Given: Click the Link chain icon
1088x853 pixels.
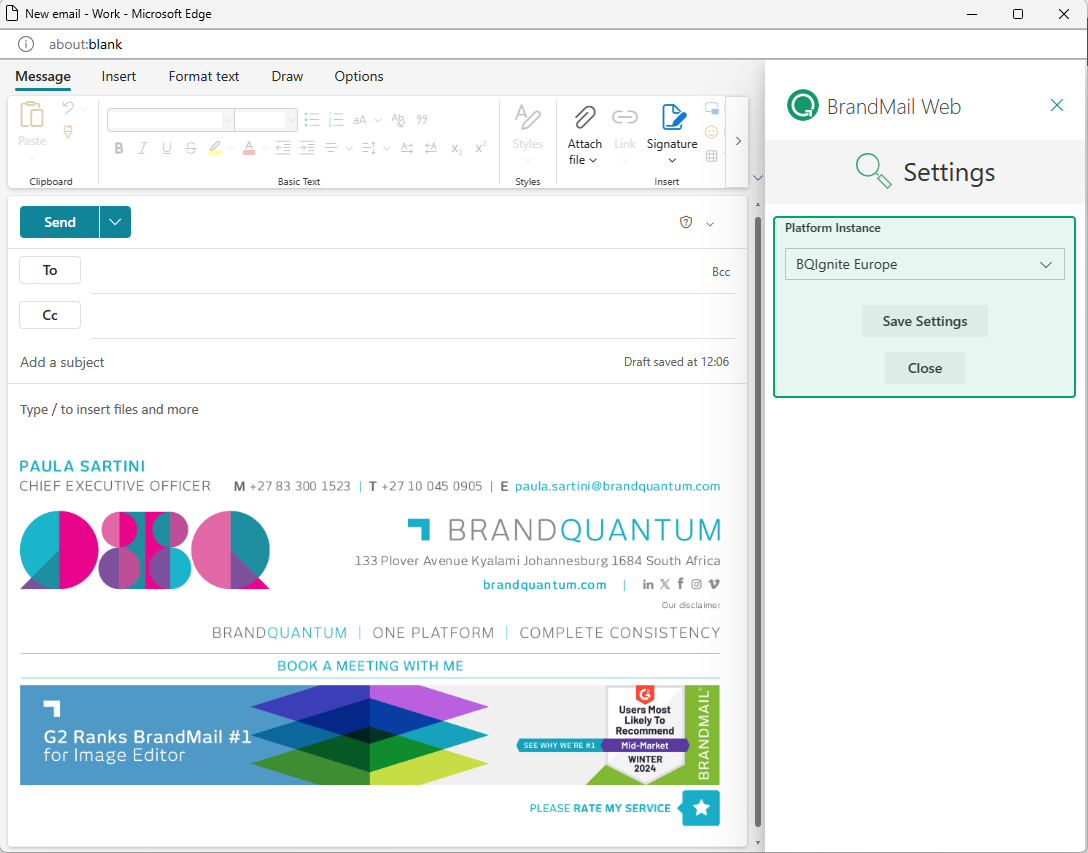Looking at the screenshot, I should coord(624,117).
